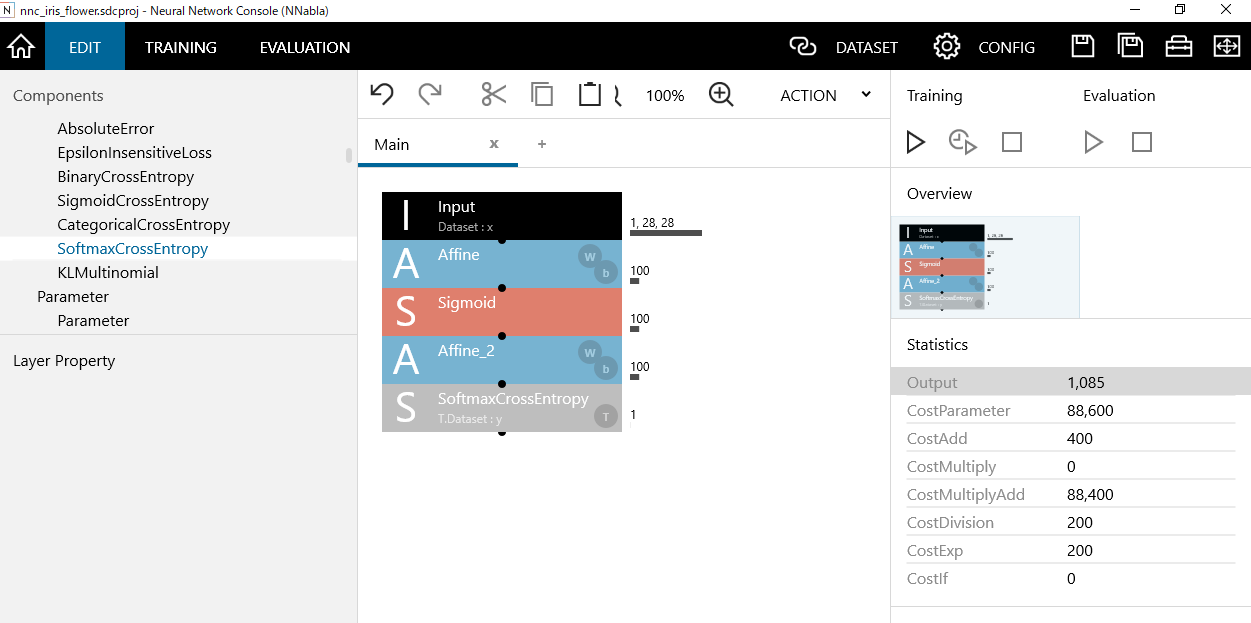Image resolution: width=1251 pixels, height=623 pixels.
Task: Open the TRAINING tab
Action: click(x=180, y=47)
